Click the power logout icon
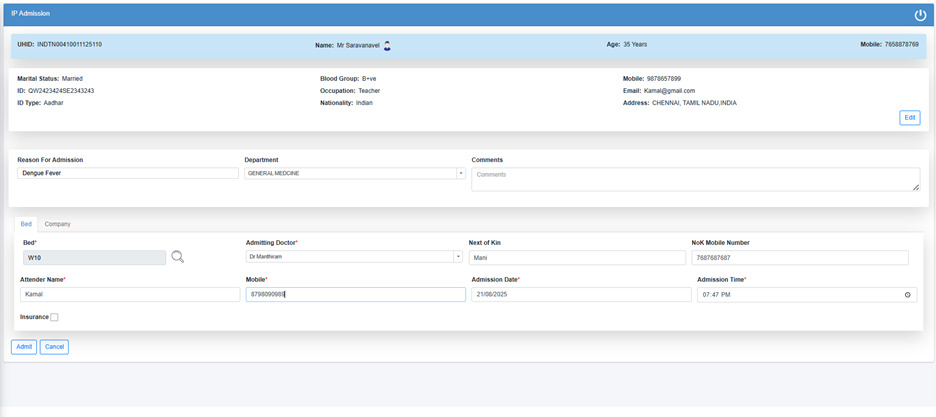 coord(920,15)
